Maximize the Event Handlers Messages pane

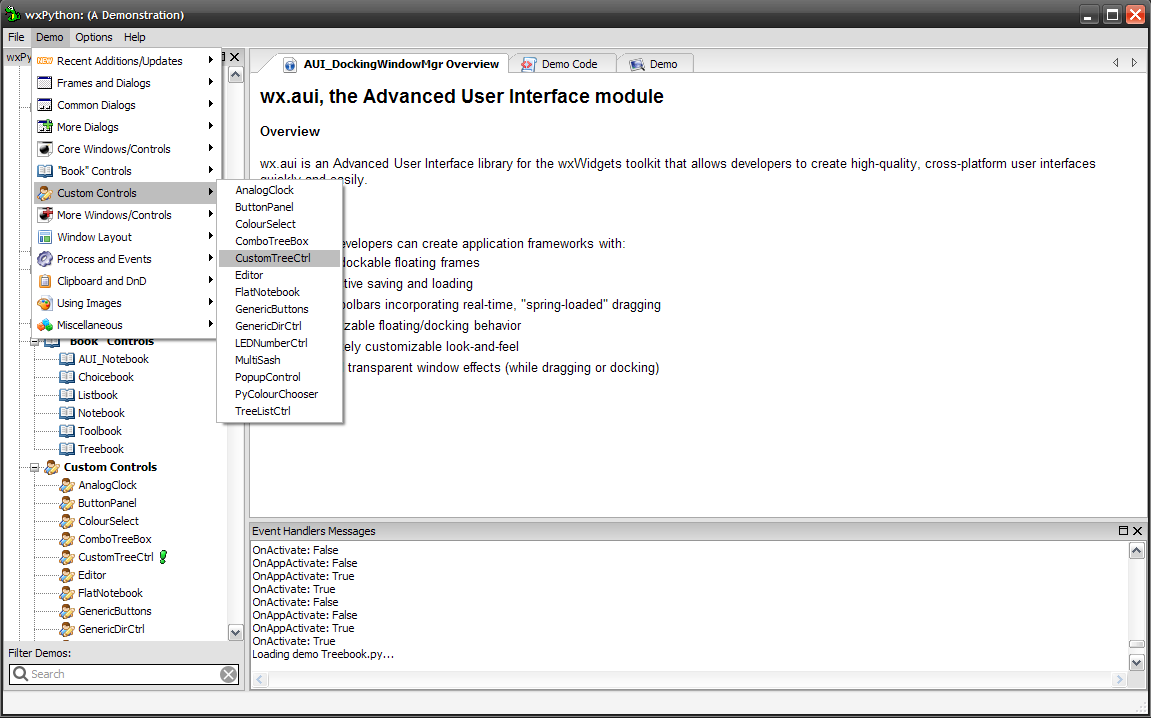pyautogui.click(x=1123, y=531)
